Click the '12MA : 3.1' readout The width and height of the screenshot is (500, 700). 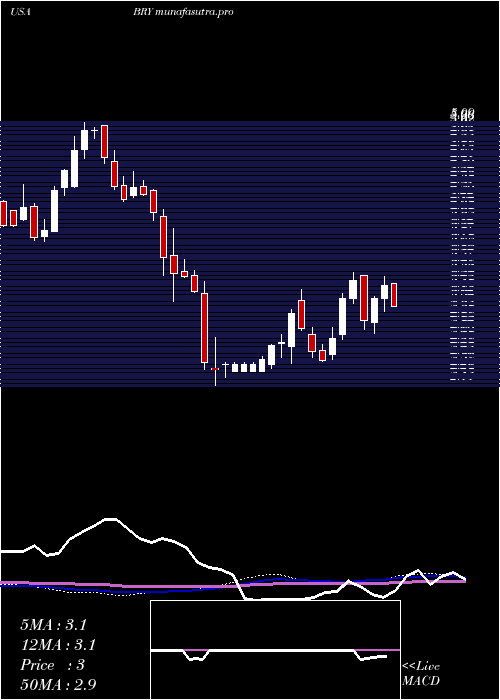point(58,645)
